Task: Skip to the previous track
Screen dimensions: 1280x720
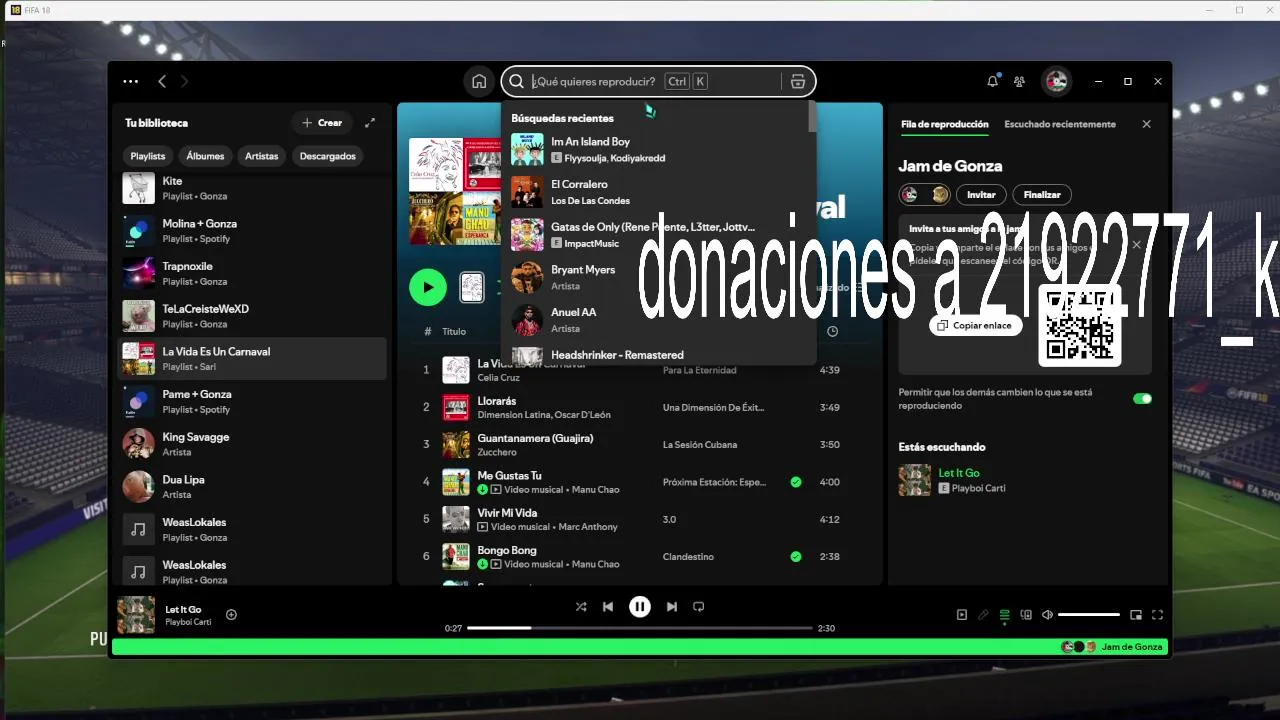Action: coord(608,607)
